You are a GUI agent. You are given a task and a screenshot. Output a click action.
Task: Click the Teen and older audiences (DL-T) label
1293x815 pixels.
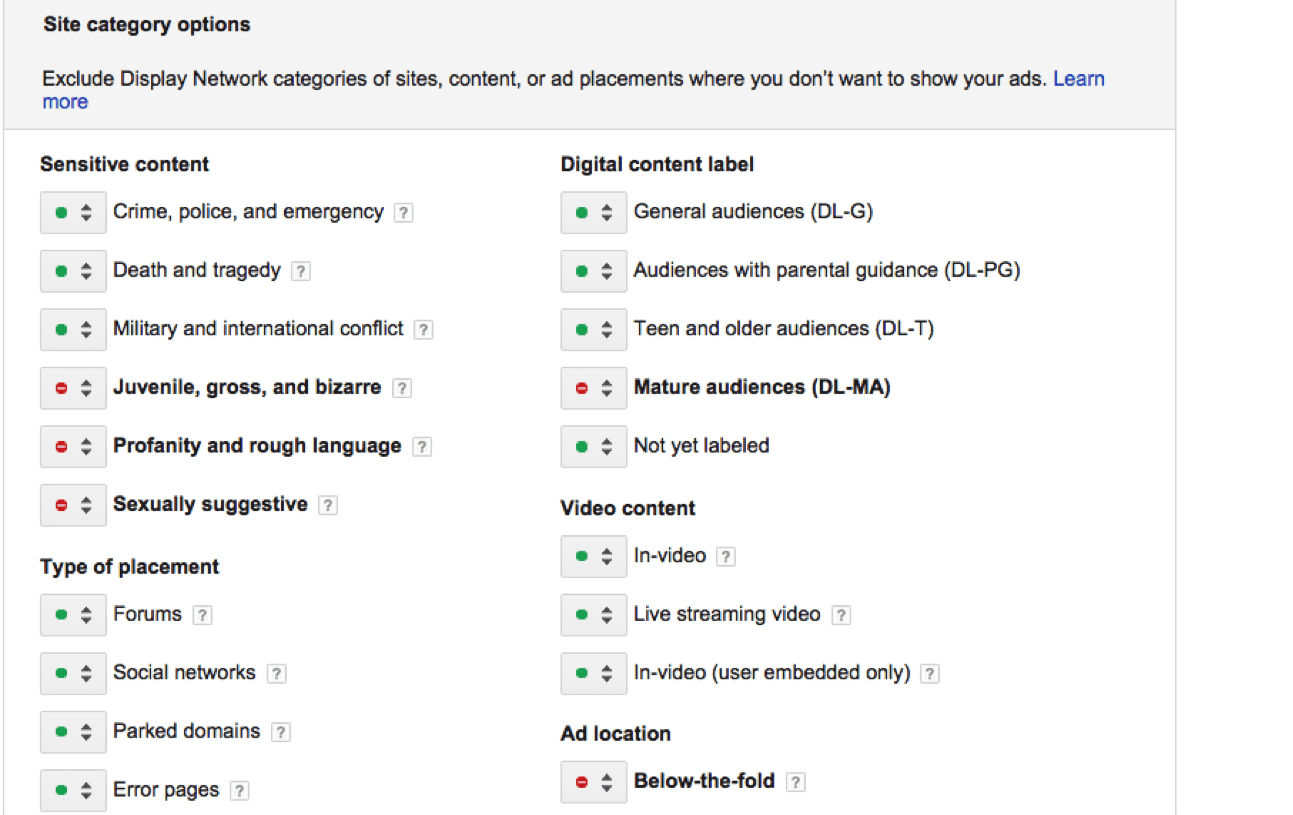[x=783, y=329]
